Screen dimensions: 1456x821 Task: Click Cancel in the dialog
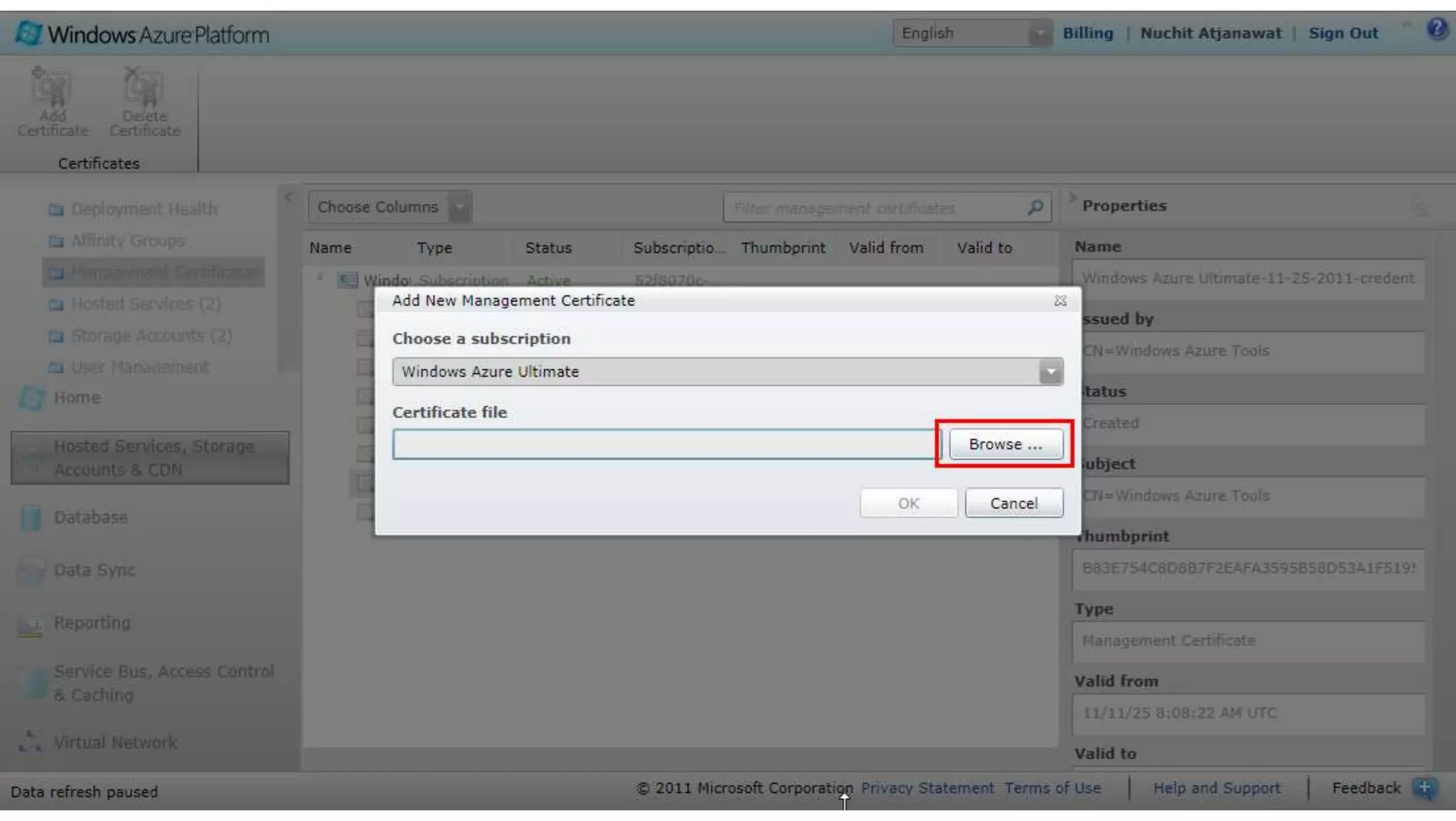pyautogui.click(x=1014, y=503)
